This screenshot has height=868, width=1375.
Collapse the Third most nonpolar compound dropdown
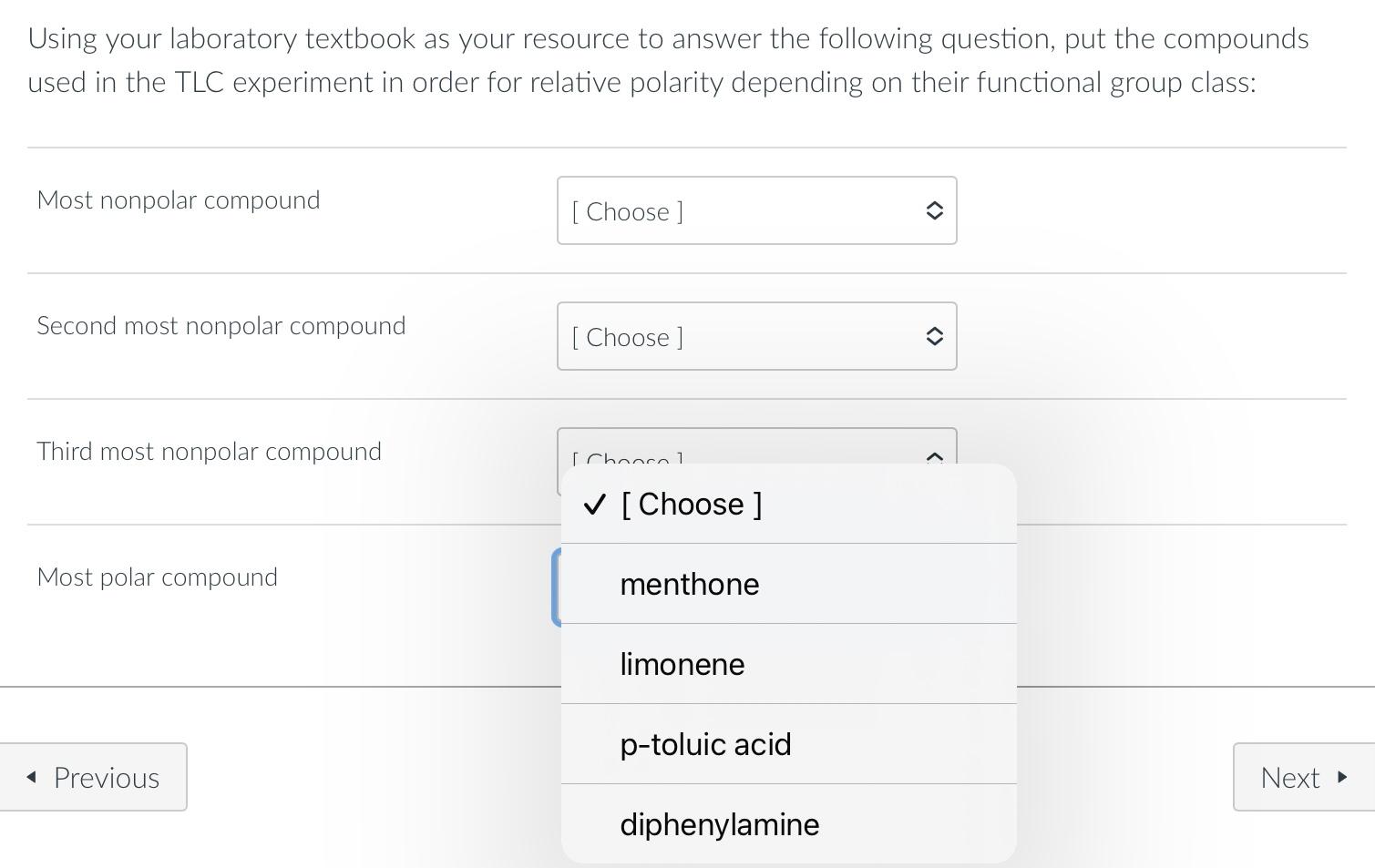[755, 446]
